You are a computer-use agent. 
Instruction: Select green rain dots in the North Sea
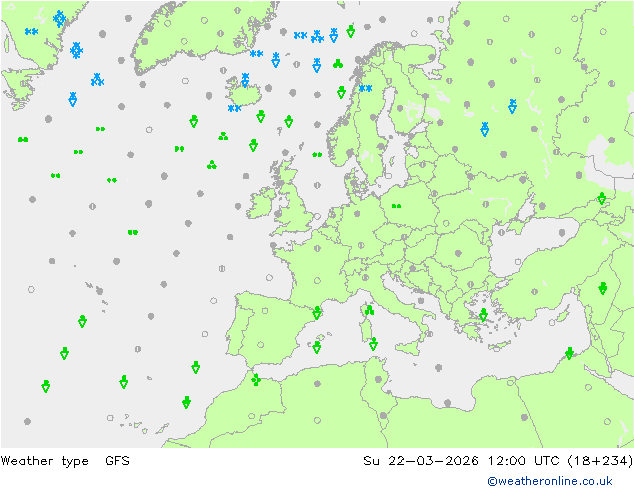(x=317, y=154)
